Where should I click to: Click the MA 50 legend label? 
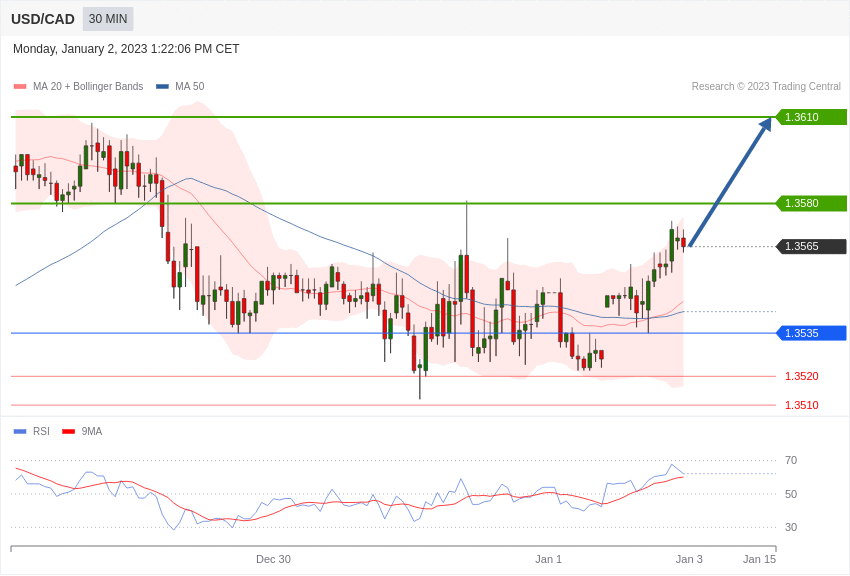click(190, 86)
